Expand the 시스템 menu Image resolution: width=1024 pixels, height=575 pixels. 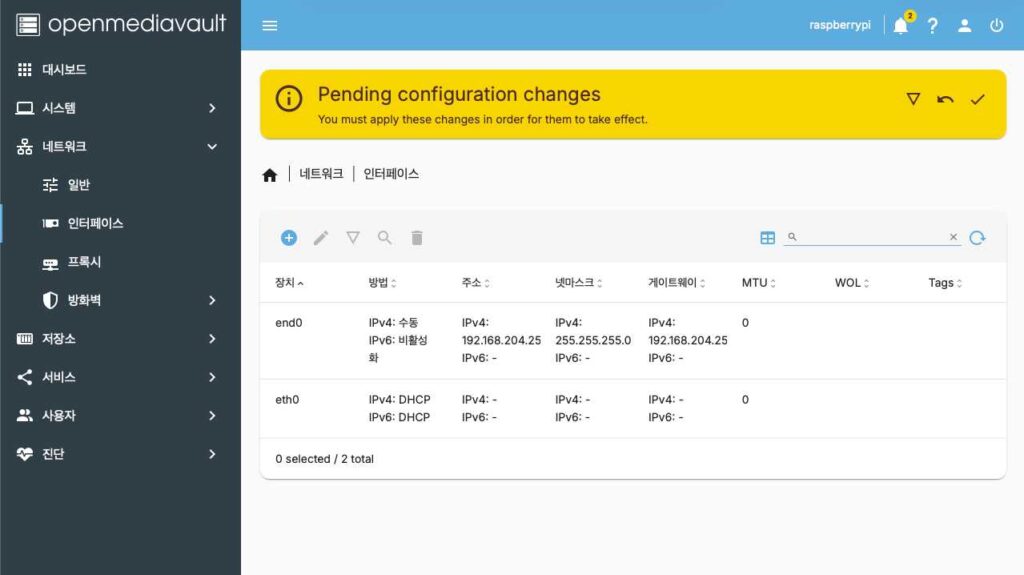click(x=121, y=108)
